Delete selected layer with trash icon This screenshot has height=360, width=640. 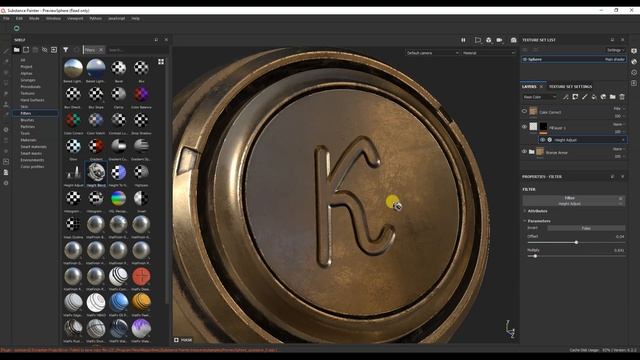click(622, 97)
